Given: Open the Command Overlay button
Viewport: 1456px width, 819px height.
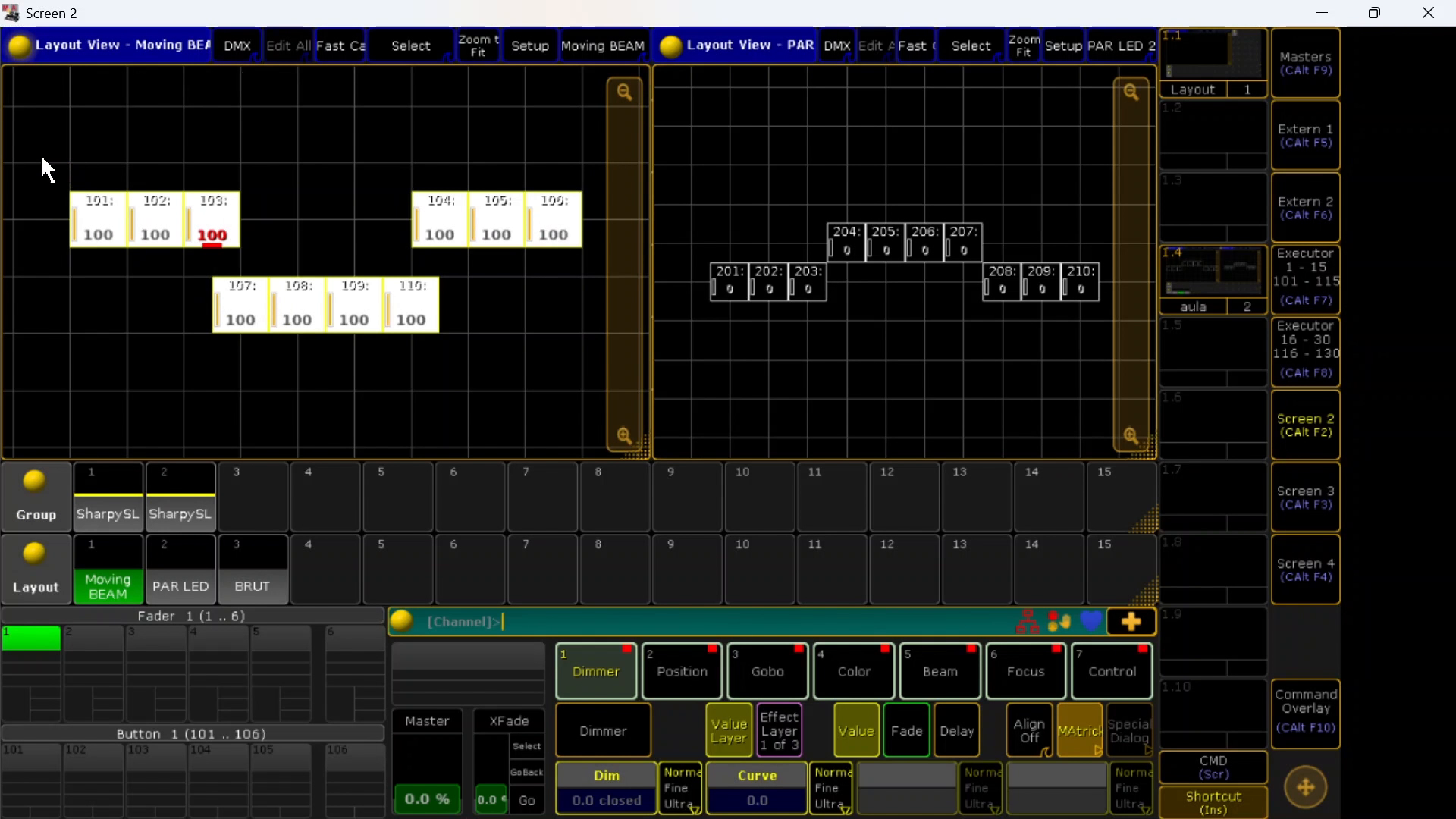Looking at the screenshot, I should point(1305,714).
